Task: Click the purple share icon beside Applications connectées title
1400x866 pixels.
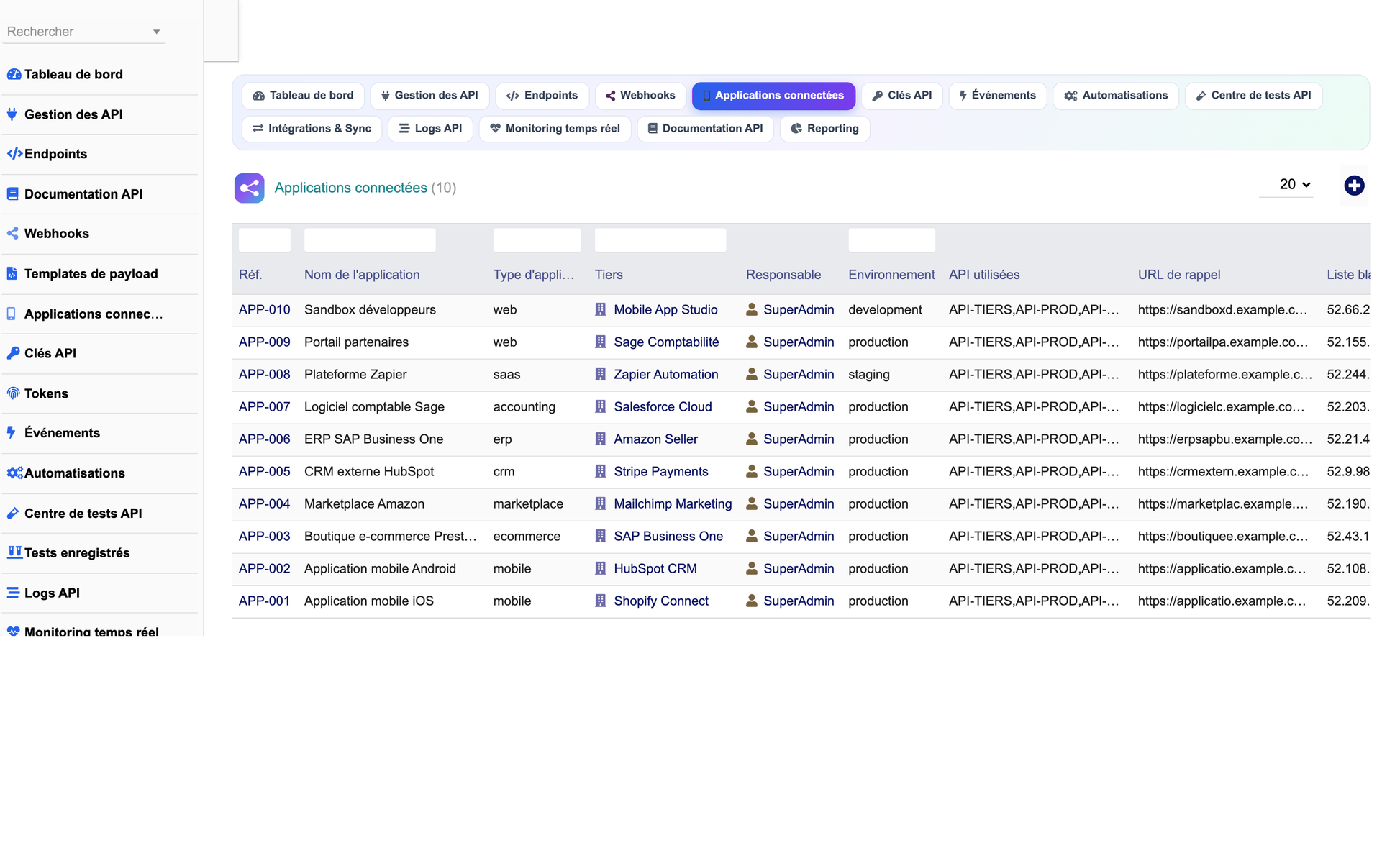Action: [x=249, y=188]
